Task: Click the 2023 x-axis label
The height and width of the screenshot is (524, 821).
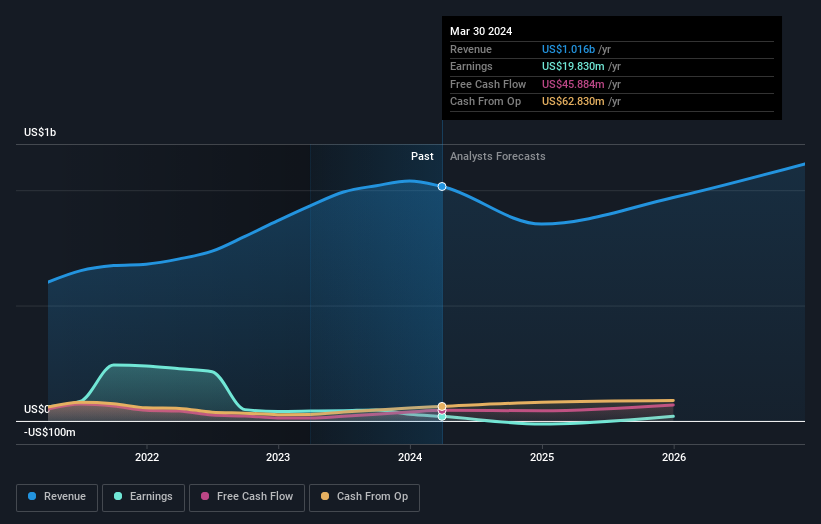Action: pos(278,457)
